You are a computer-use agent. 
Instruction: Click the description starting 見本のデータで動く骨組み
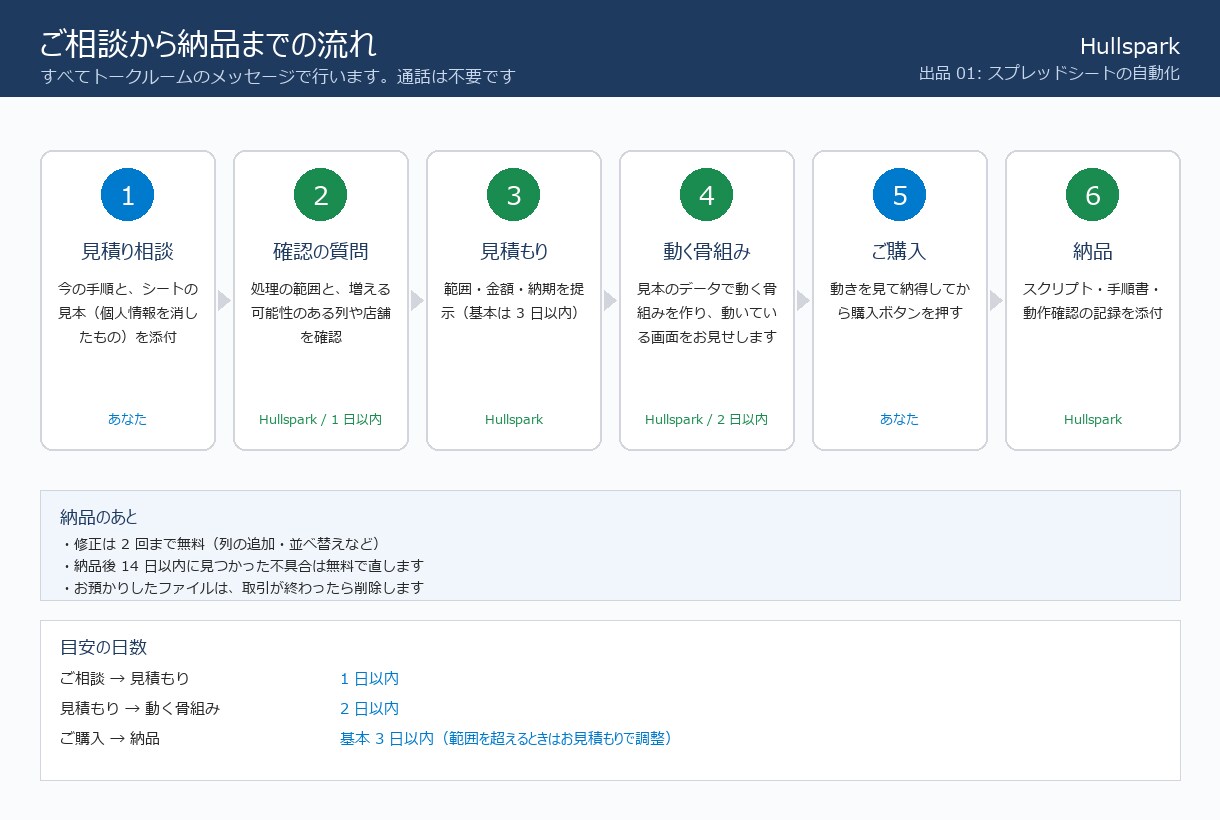707,313
